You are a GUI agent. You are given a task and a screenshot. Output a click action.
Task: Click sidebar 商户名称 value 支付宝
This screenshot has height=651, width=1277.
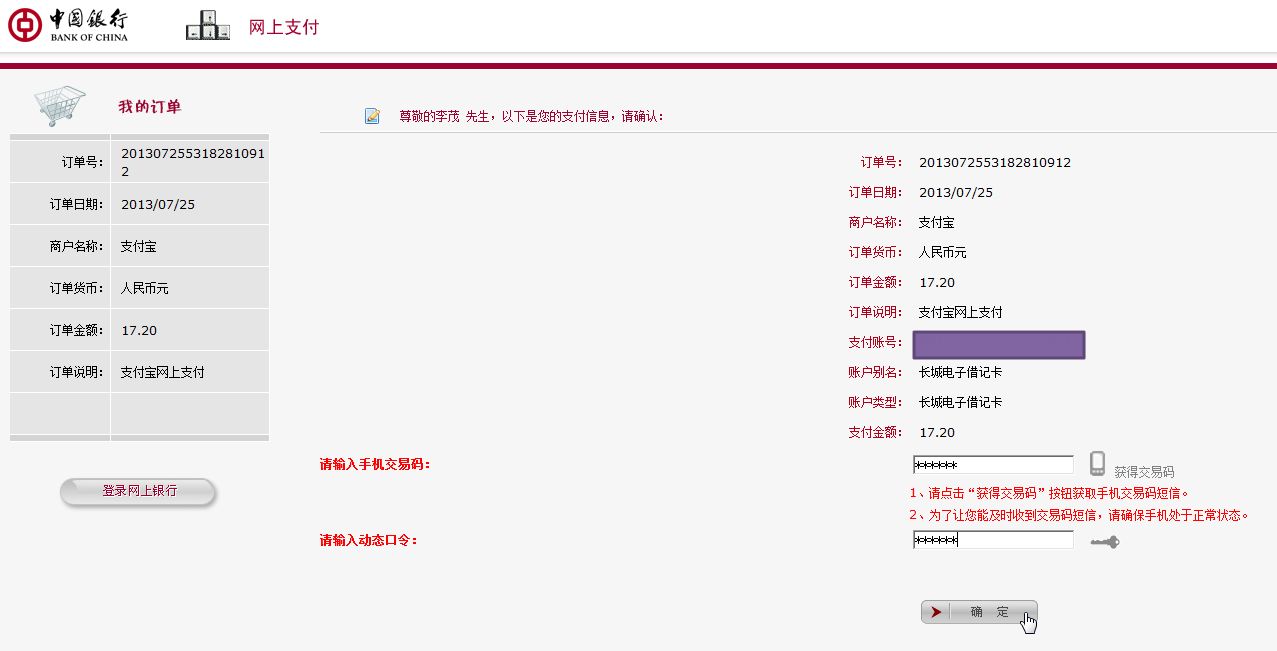pos(139,246)
